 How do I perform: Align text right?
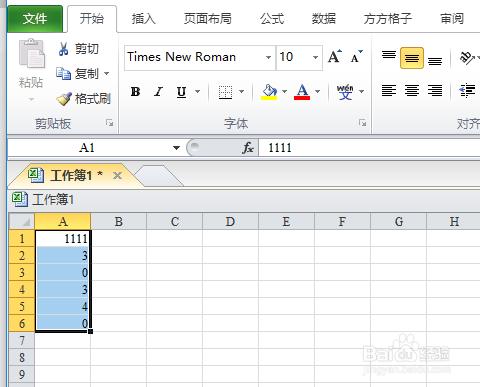tap(435, 91)
